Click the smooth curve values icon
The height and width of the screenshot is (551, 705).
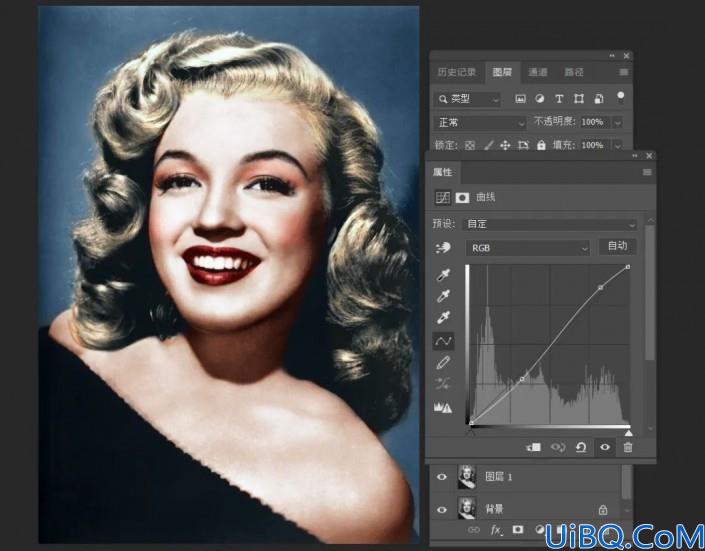coord(442,384)
